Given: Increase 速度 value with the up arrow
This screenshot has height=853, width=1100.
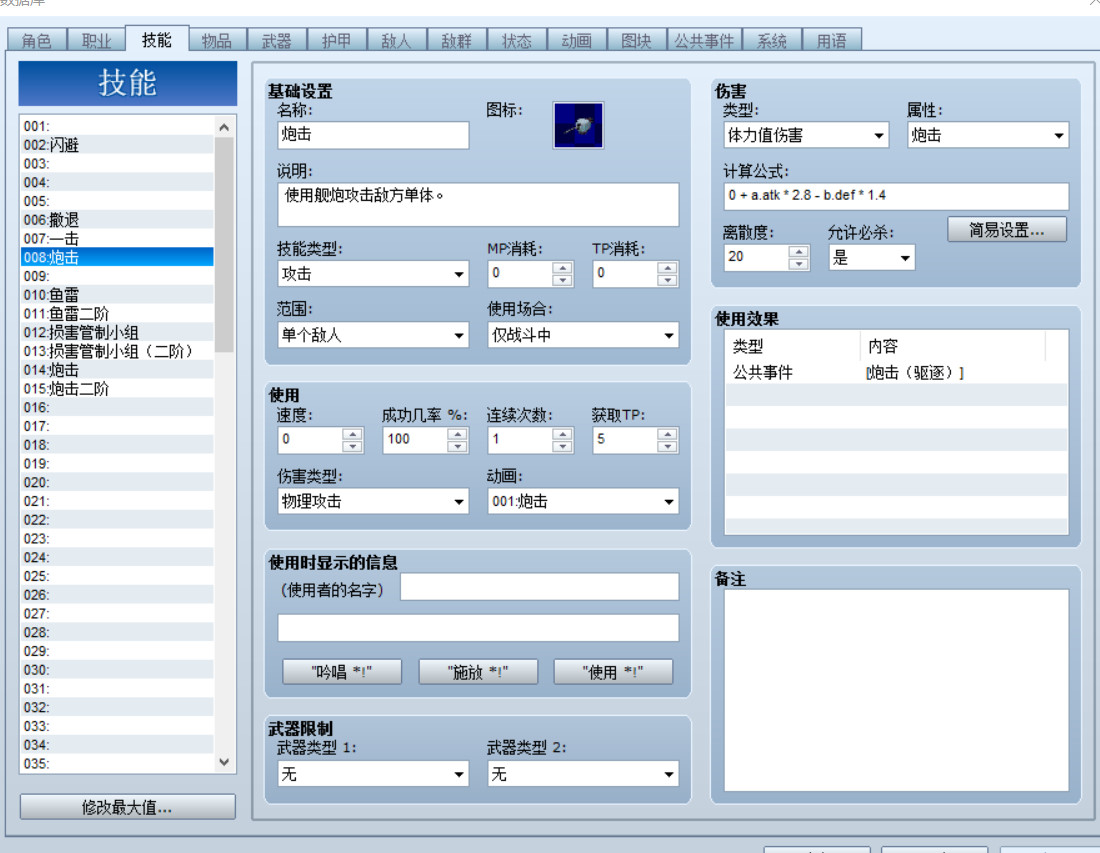Looking at the screenshot, I should pos(352,434).
